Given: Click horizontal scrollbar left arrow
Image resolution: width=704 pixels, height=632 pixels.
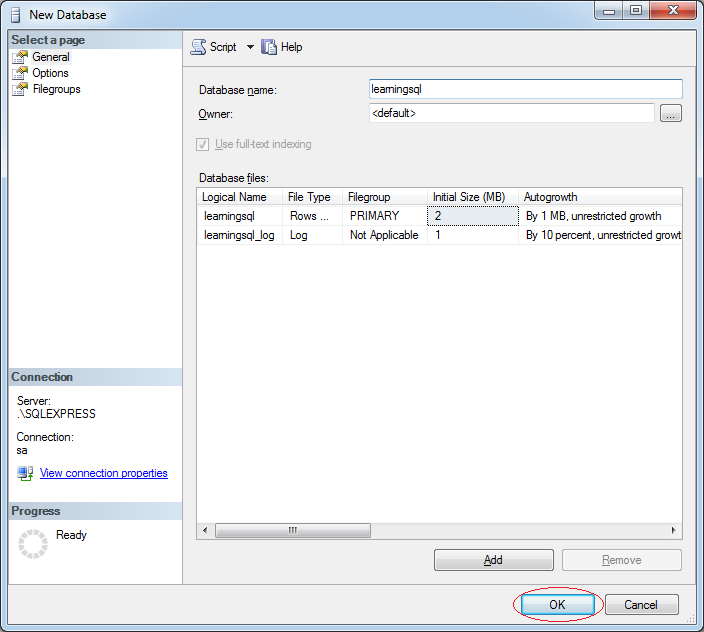Looking at the screenshot, I should click(x=205, y=530).
